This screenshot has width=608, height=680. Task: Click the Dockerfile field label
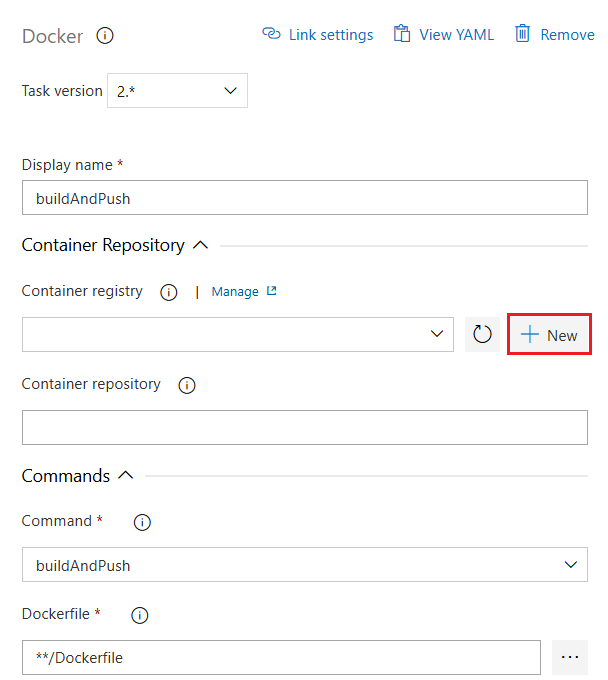pos(56,614)
